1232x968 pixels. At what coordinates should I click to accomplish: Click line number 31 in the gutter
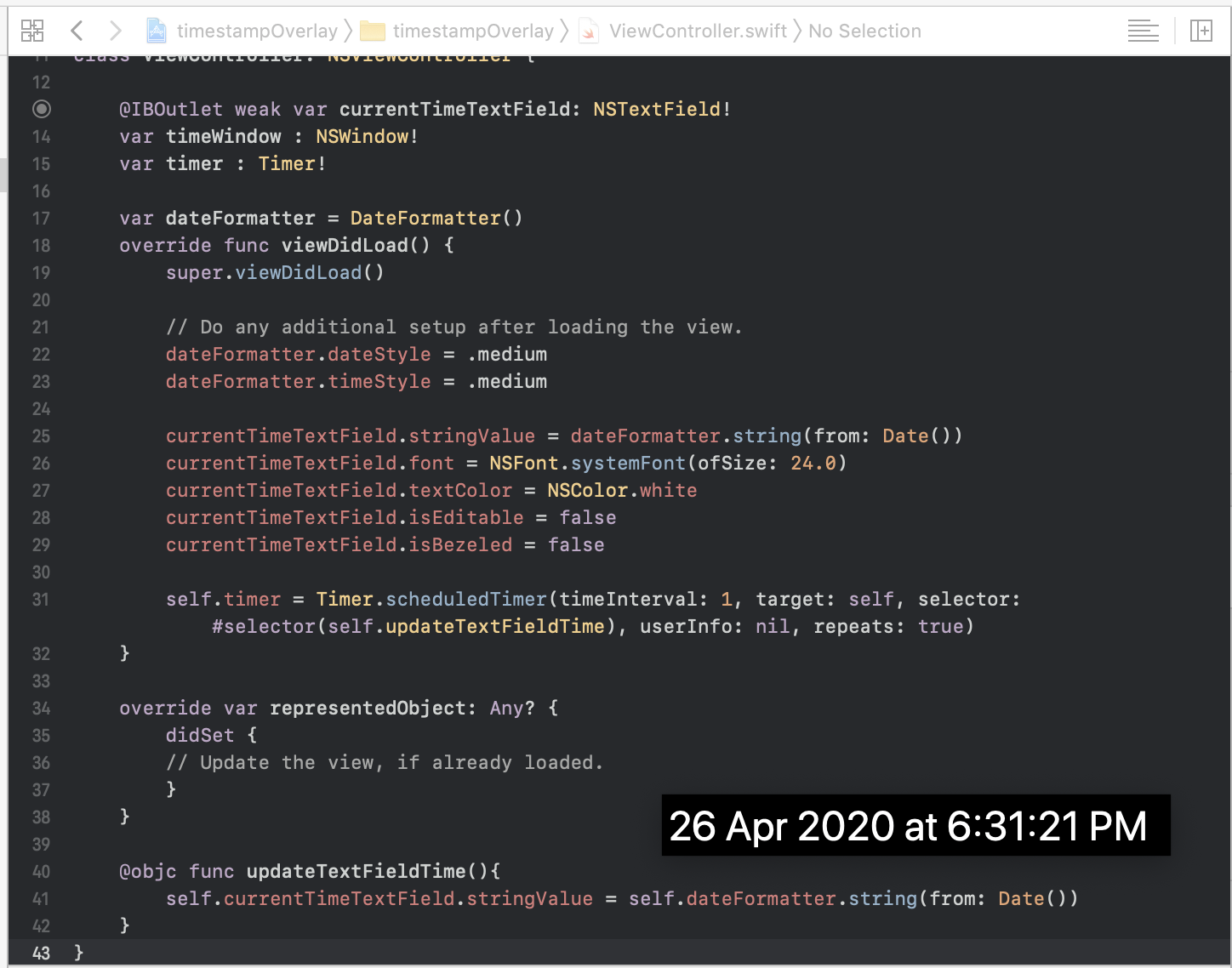pyautogui.click(x=41, y=600)
